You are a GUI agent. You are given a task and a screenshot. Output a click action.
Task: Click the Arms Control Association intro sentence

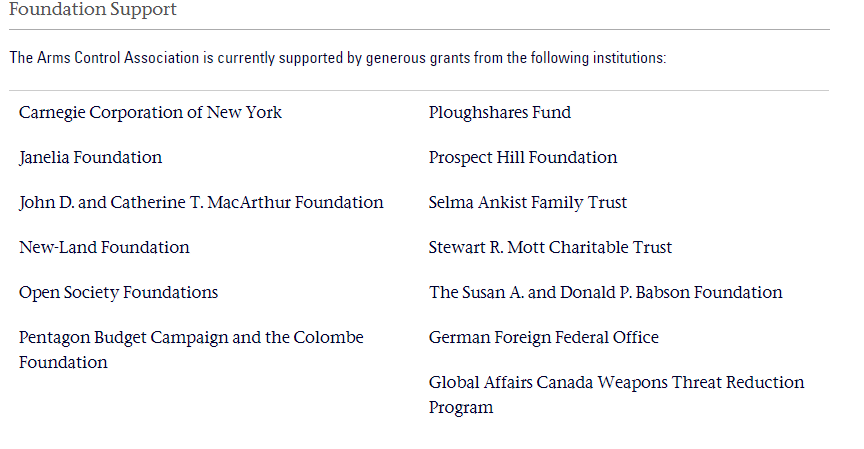(x=338, y=58)
